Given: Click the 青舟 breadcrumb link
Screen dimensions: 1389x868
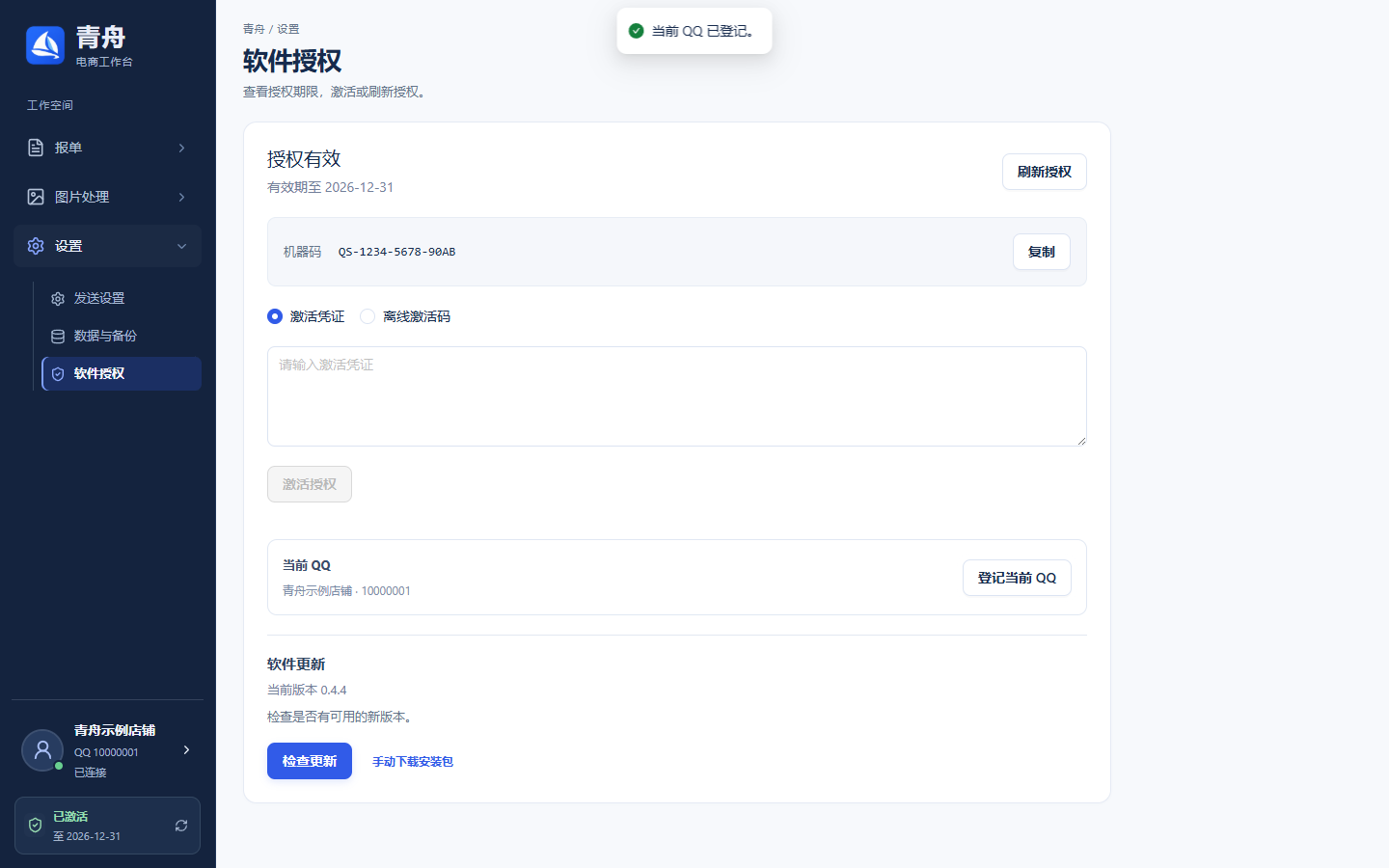Looking at the screenshot, I should pyautogui.click(x=254, y=29).
